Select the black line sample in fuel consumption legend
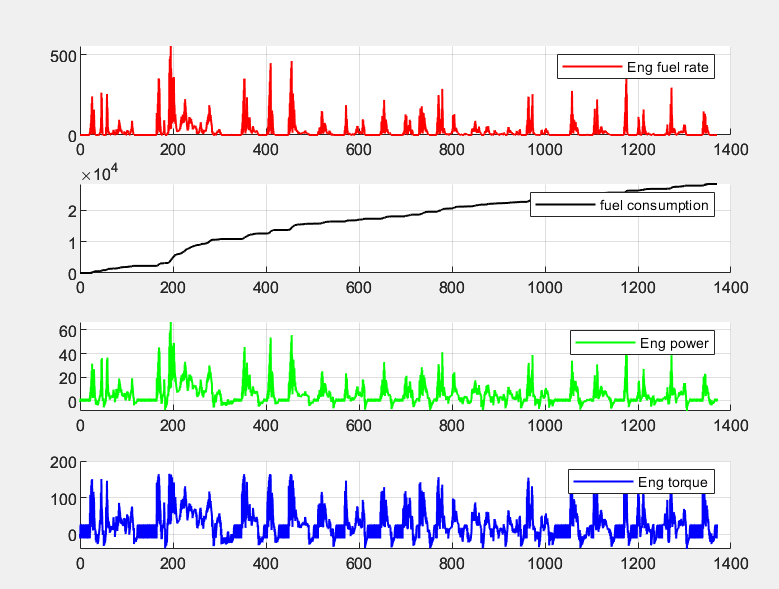Screen dimensions: 779x589 pos(565,205)
